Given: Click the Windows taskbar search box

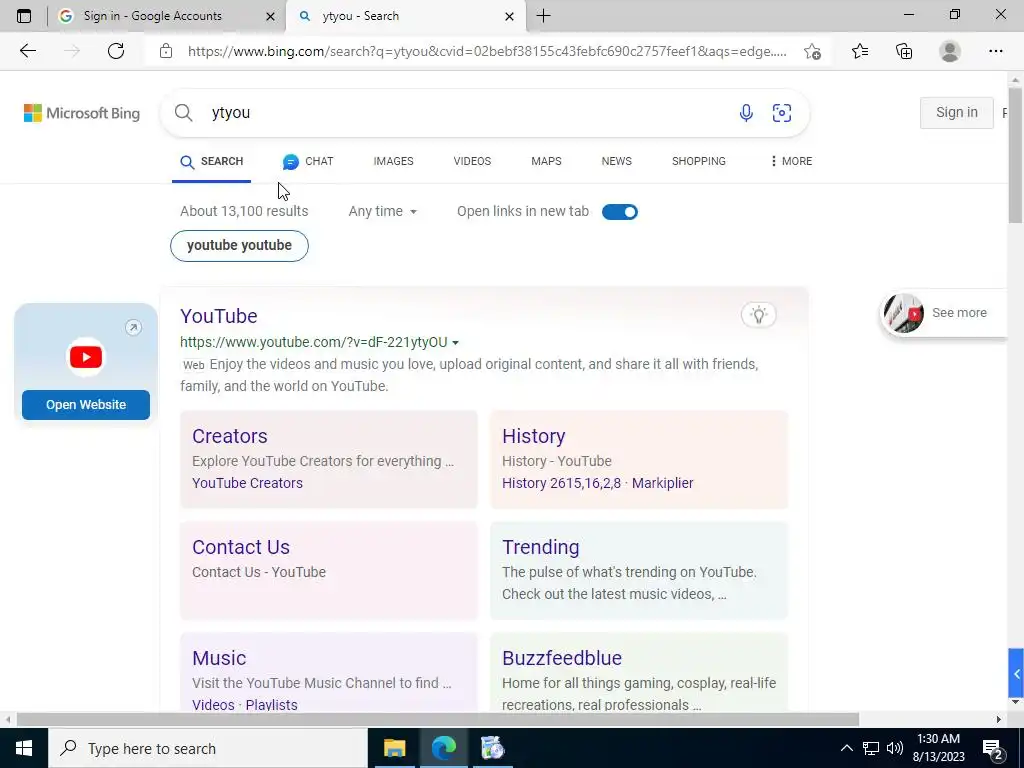Looking at the screenshot, I should (208, 748).
